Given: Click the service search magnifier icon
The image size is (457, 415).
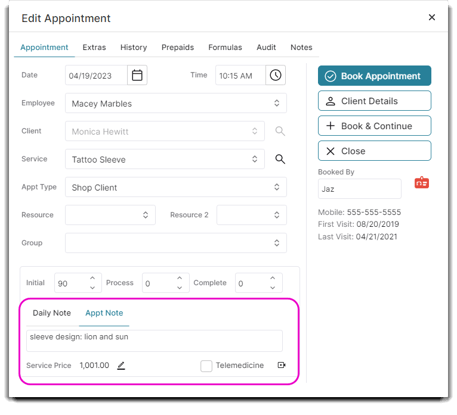Looking at the screenshot, I should click(x=280, y=159).
